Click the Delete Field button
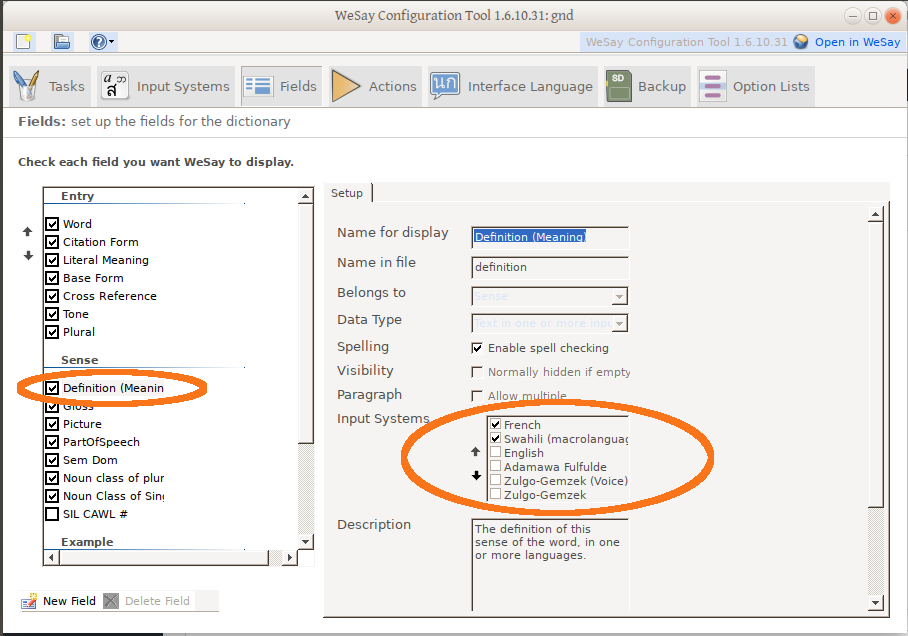Screen dimensions: 908x636 (147, 601)
